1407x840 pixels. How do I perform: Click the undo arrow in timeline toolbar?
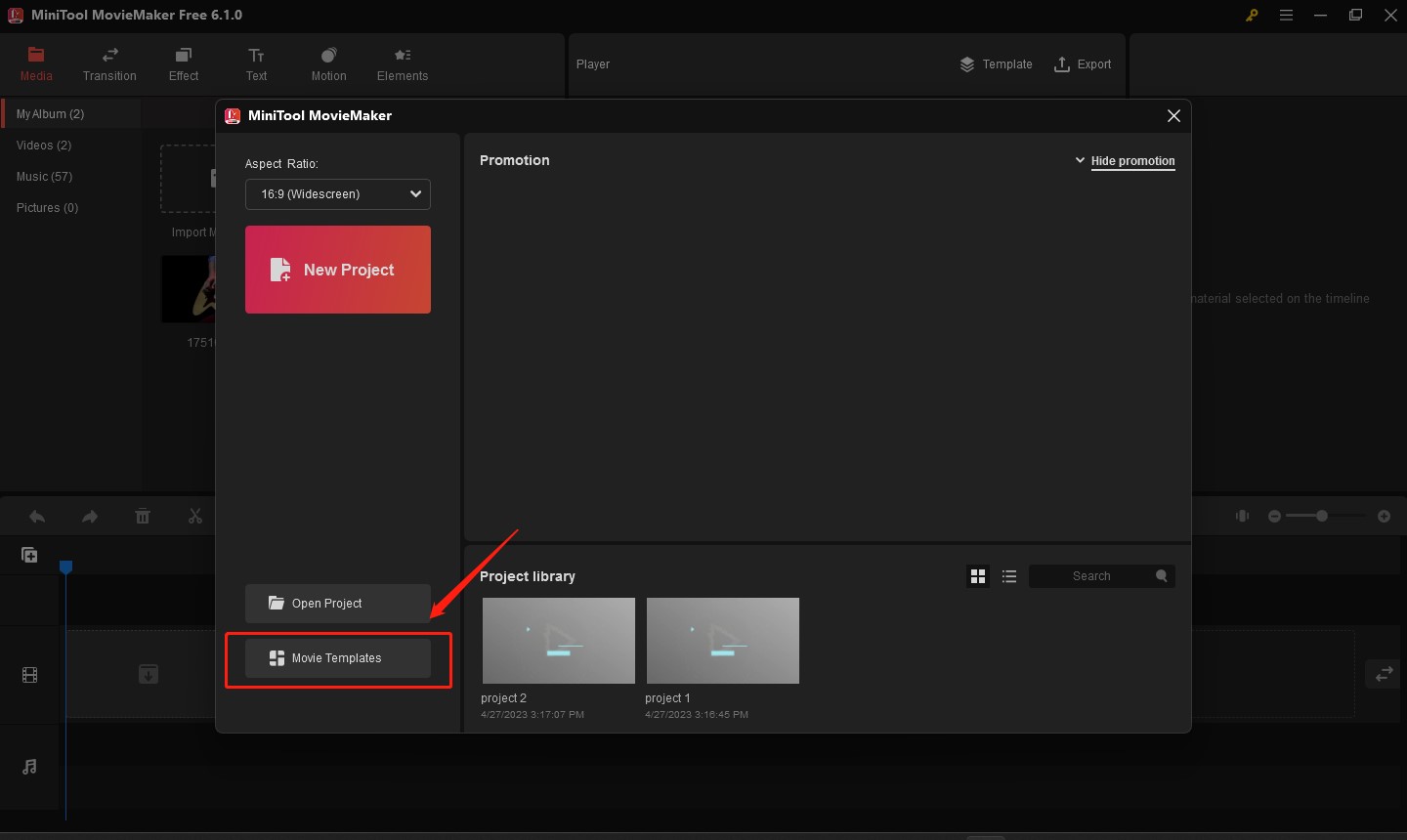tap(37, 517)
